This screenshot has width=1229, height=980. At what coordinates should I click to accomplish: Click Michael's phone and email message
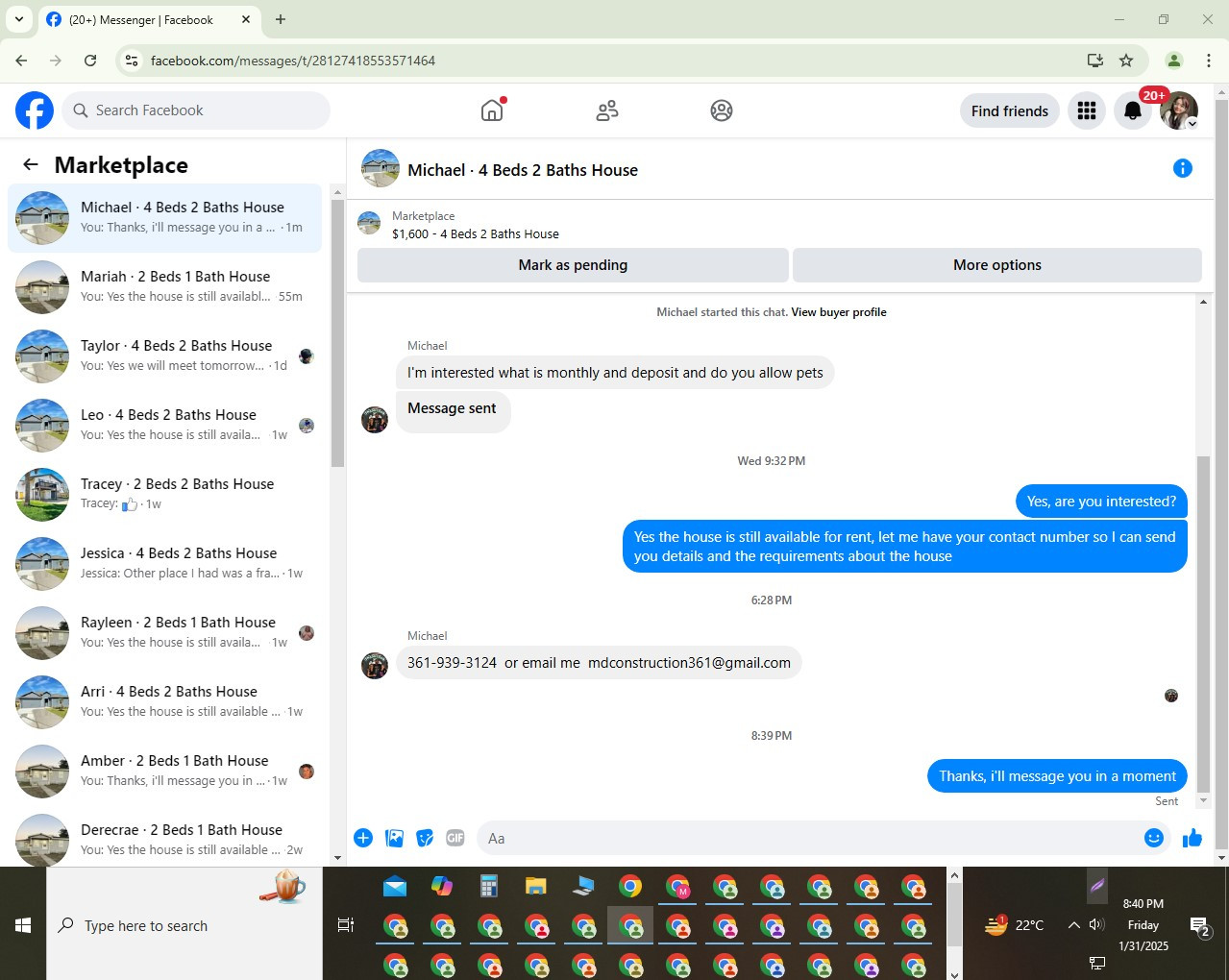599,663
